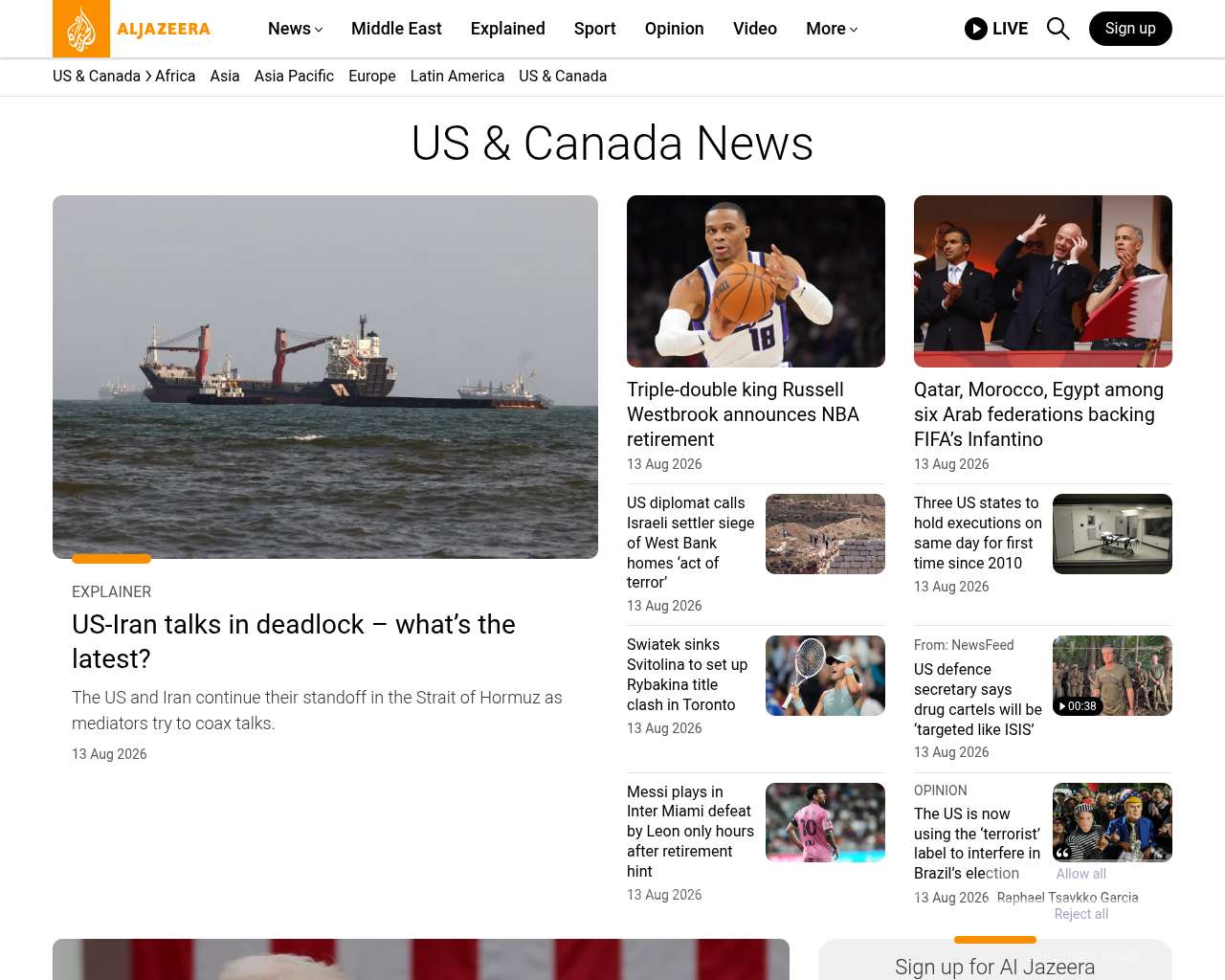The image size is (1225, 980).
Task: Click the execution chamber thumbnail
Action: coord(1112,534)
